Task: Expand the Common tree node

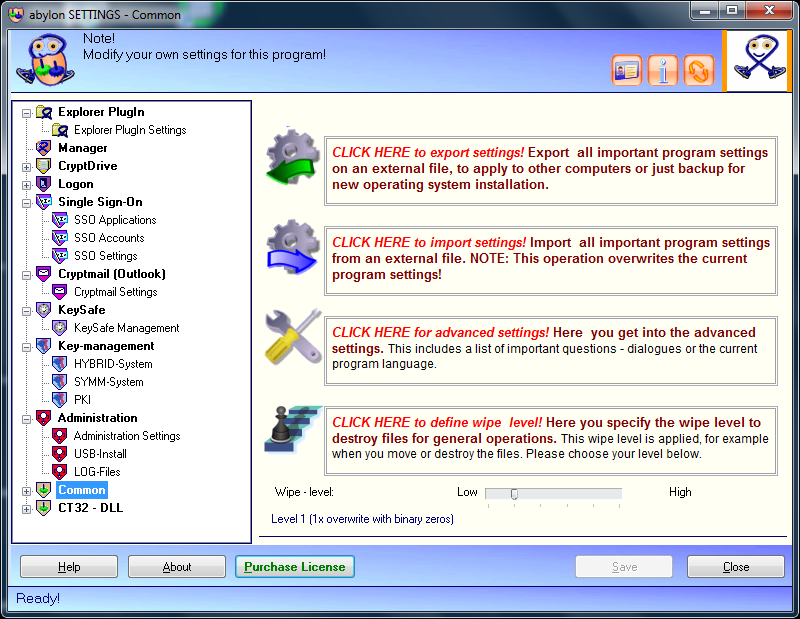Action: click(x=27, y=491)
